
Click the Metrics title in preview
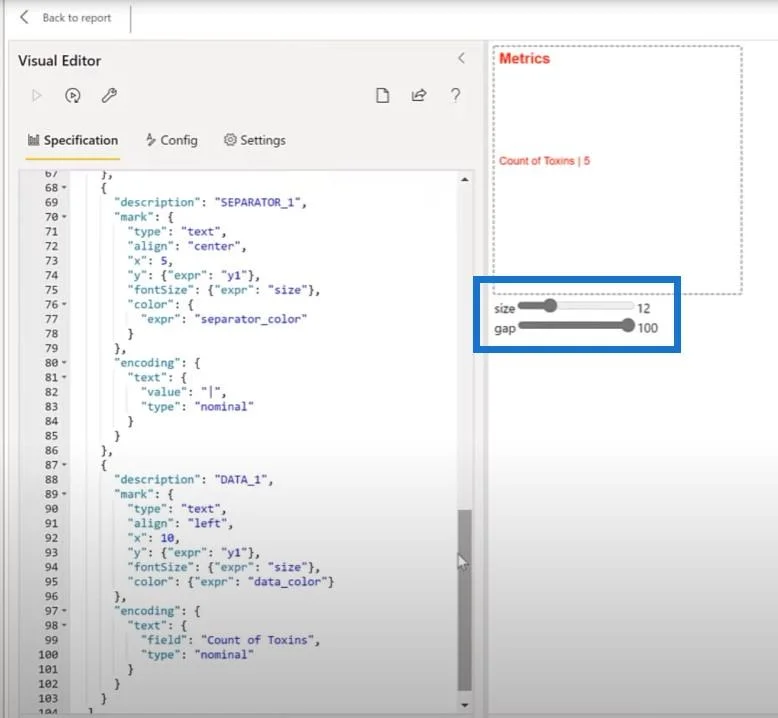click(x=524, y=59)
